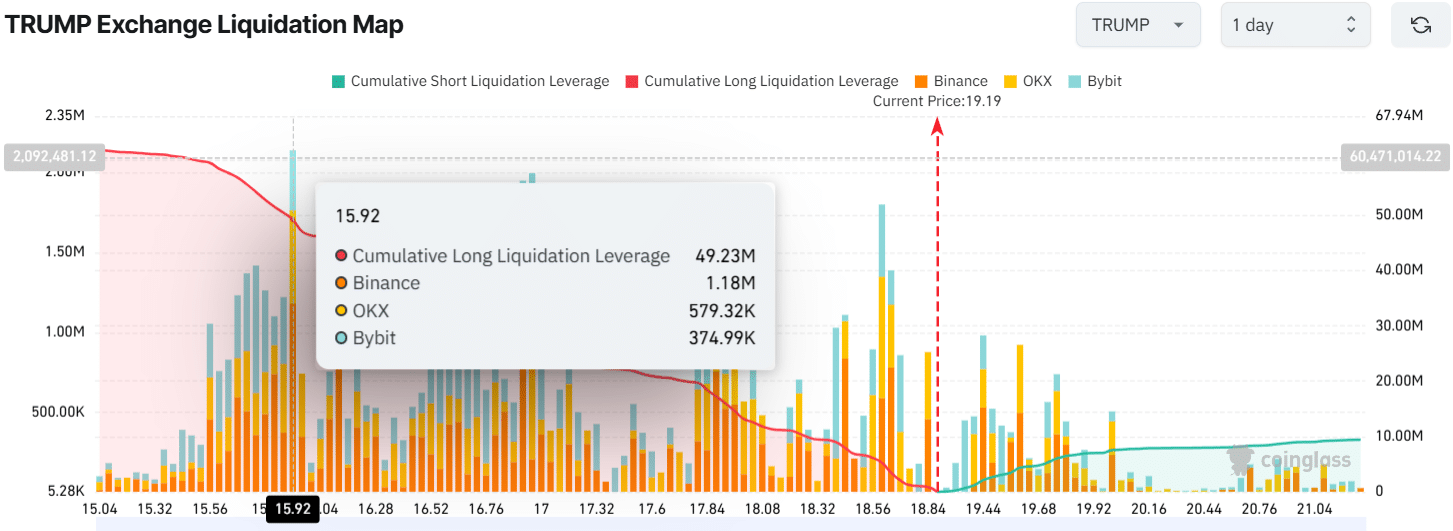The height and width of the screenshot is (531, 1453).
Task: Click the tallest bar at price 15.92
Action: [x=292, y=320]
